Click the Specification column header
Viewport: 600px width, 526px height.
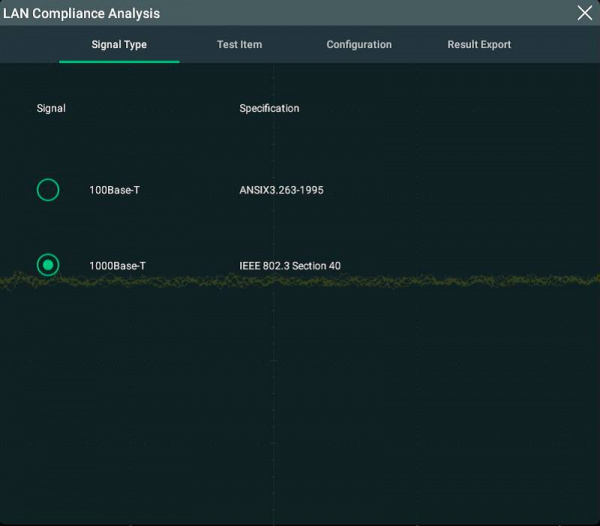point(269,108)
